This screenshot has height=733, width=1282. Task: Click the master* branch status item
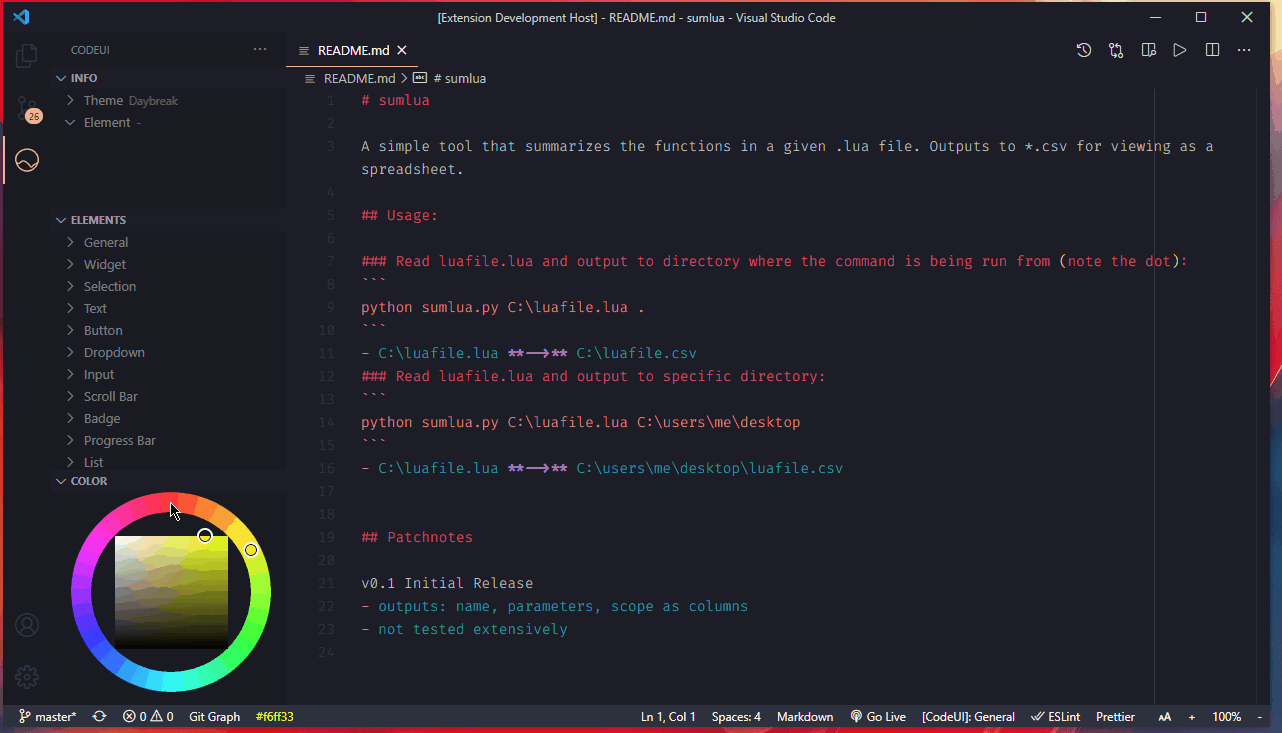click(47, 717)
